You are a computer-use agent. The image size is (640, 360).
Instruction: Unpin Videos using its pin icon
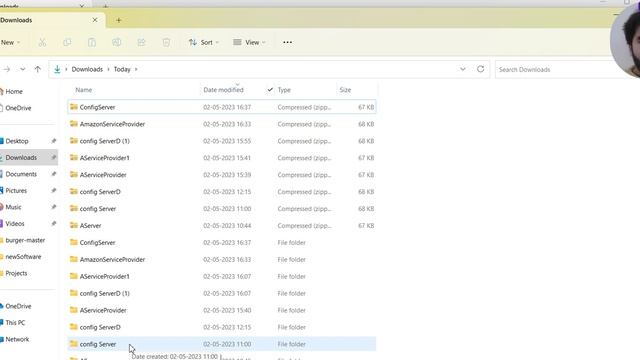(53, 224)
